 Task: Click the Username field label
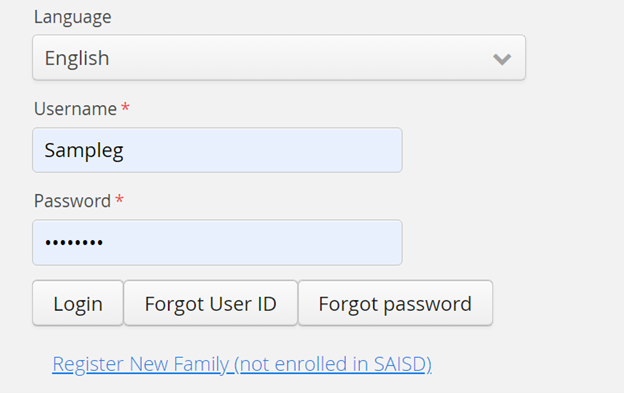(75, 109)
